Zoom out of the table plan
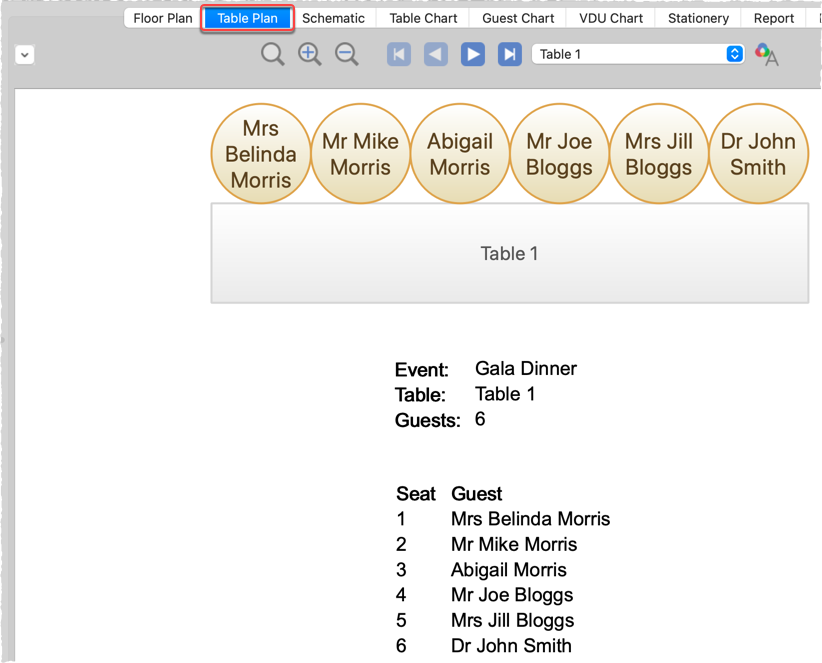The width and height of the screenshot is (822, 663). coord(346,54)
